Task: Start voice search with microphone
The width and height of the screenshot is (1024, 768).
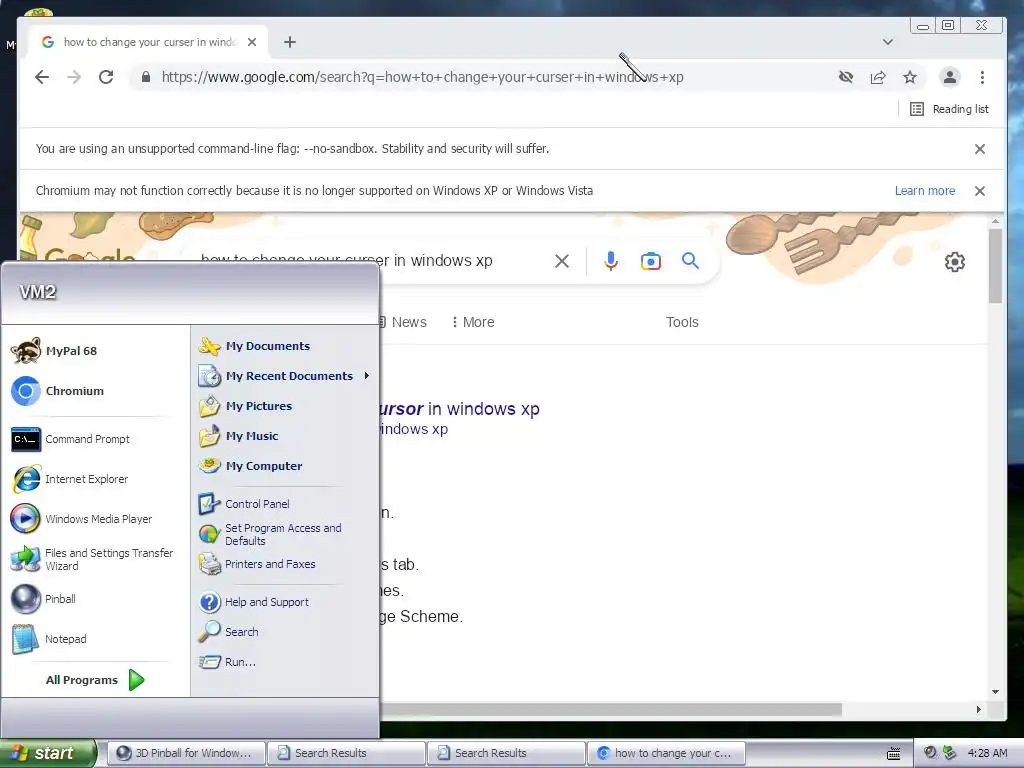Action: tap(611, 261)
